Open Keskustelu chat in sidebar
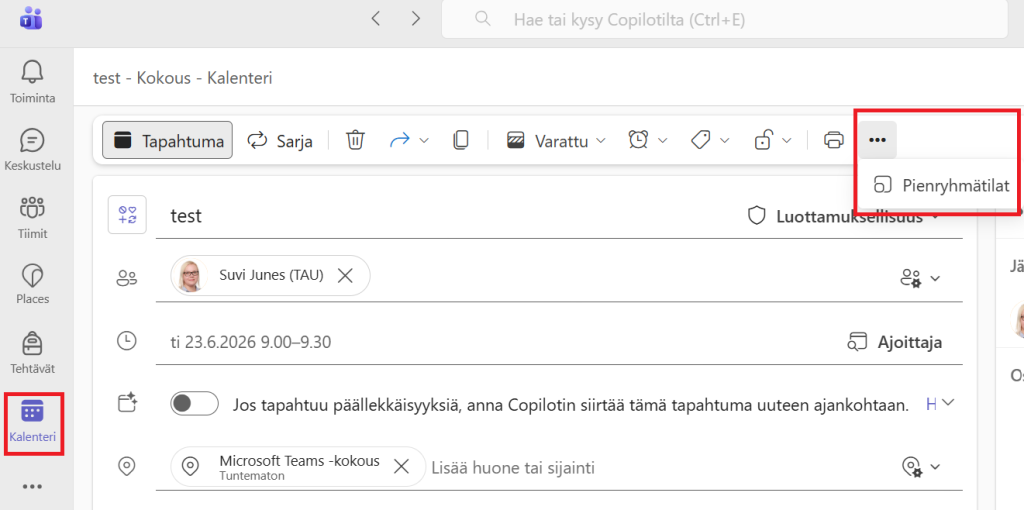The width and height of the screenshot is (1024, 510). point(32,150)
